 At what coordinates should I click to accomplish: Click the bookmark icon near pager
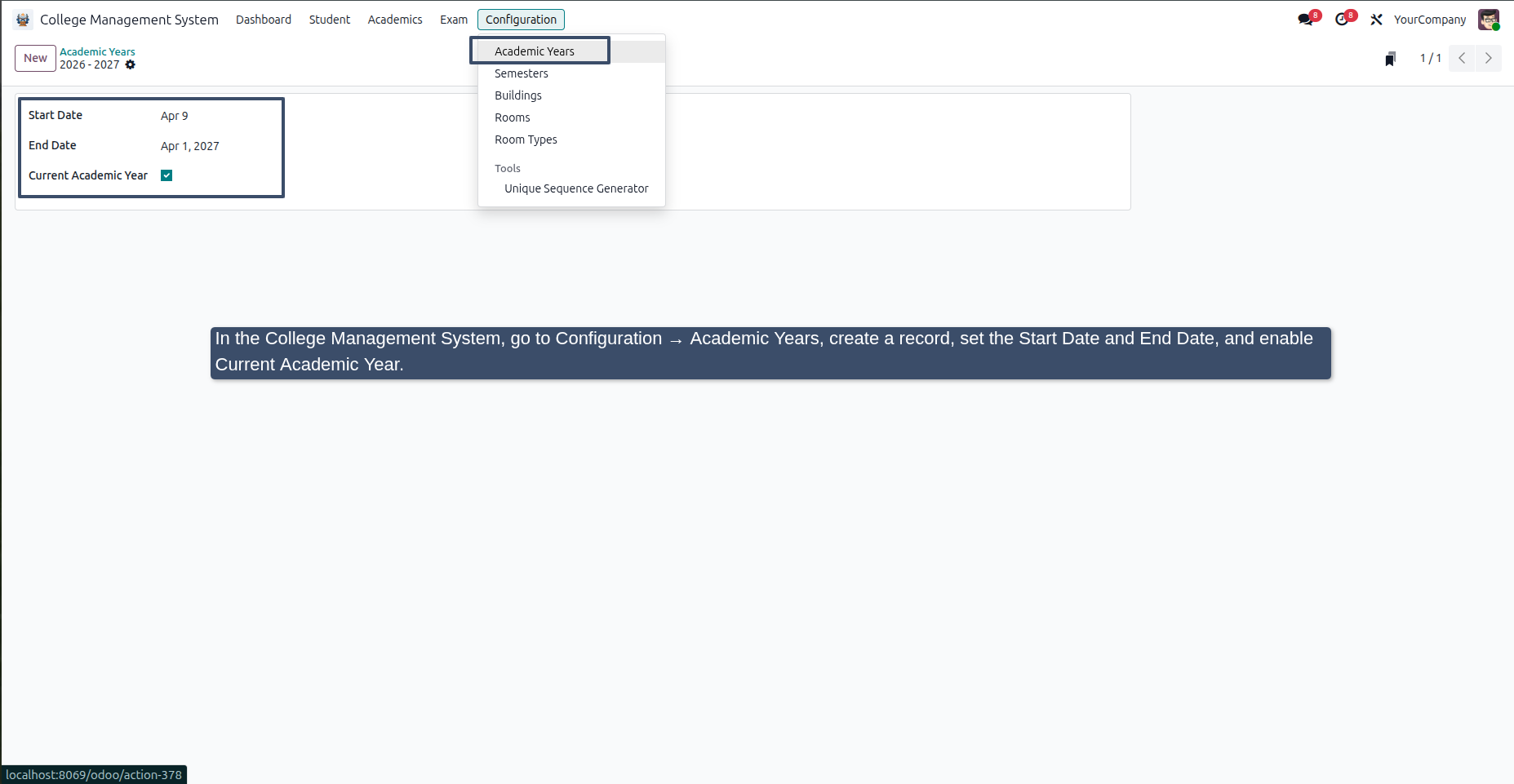coord(1391,59)
